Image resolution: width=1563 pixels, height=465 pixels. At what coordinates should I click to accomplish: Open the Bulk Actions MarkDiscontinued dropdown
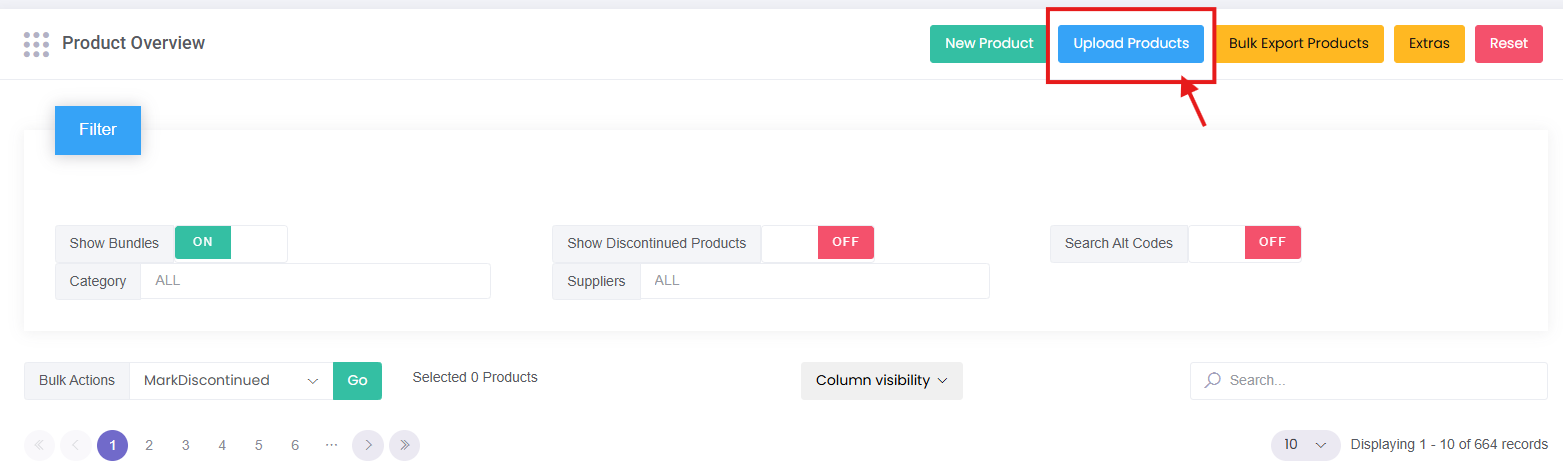click(231, 381)
